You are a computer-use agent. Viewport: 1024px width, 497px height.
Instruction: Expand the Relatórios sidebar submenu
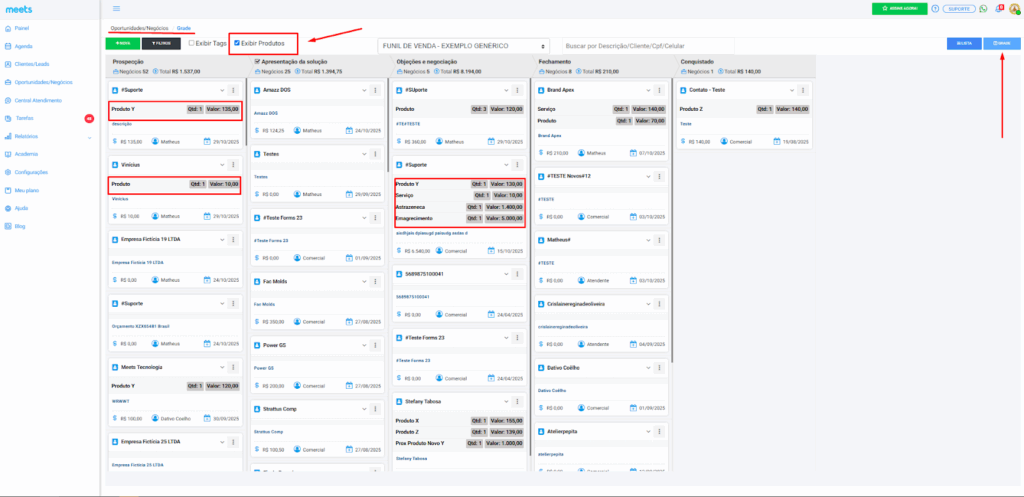(x=90, y=136)
